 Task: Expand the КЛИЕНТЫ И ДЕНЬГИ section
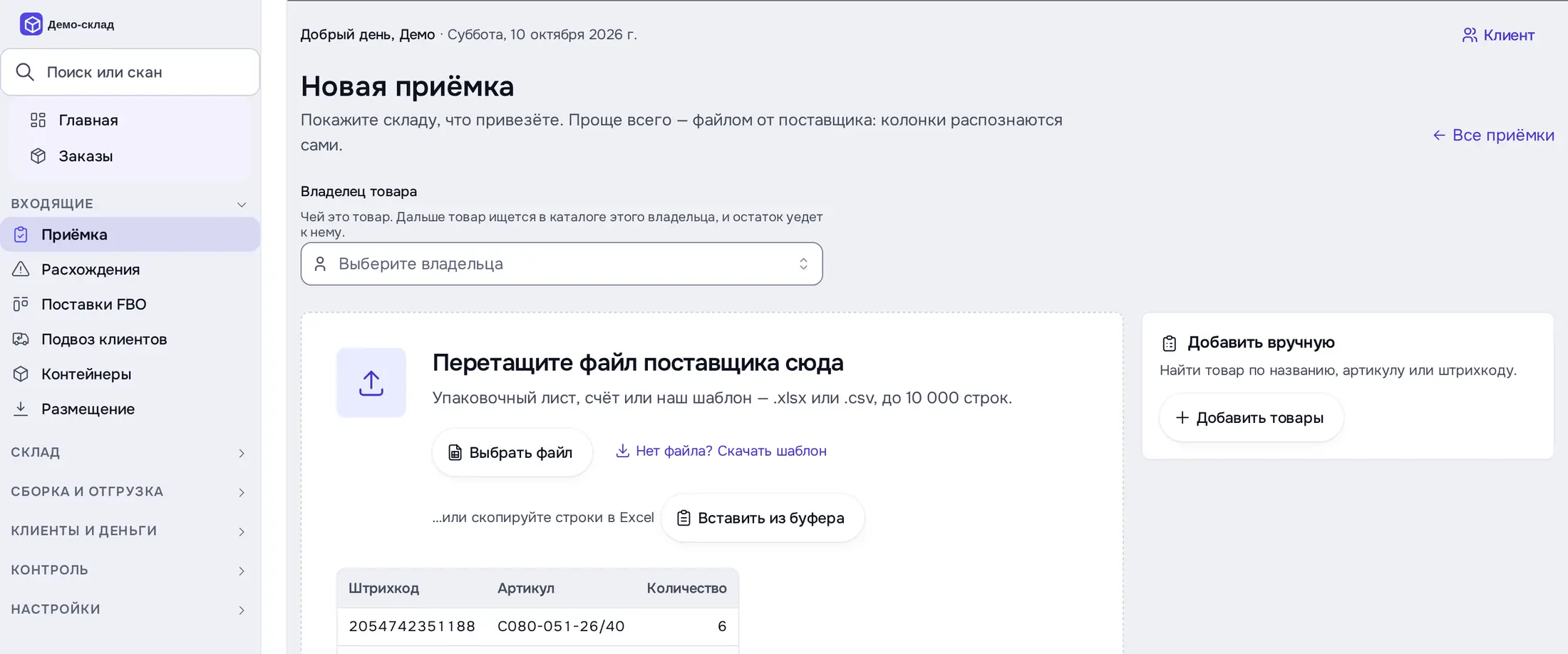(x=129, y=531)
